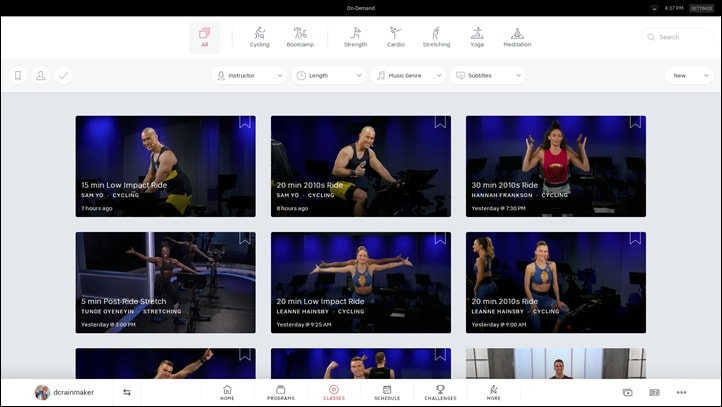
Task: Expand the Instructor dropdown
Action: point(249,76)
